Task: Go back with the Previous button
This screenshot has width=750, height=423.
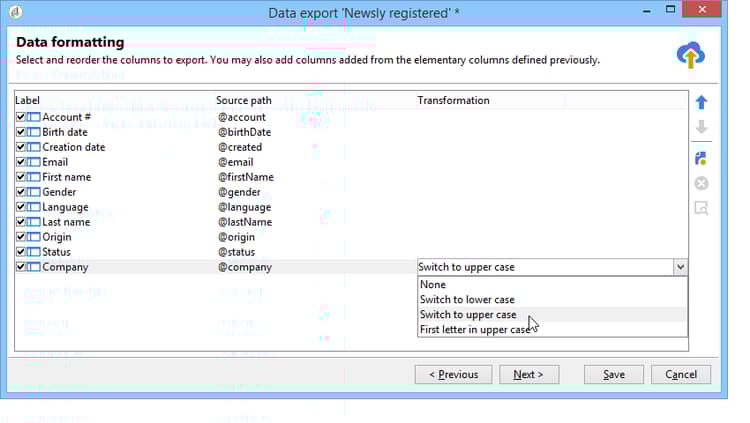Action: pyautogui.click(x=453, y=374)
